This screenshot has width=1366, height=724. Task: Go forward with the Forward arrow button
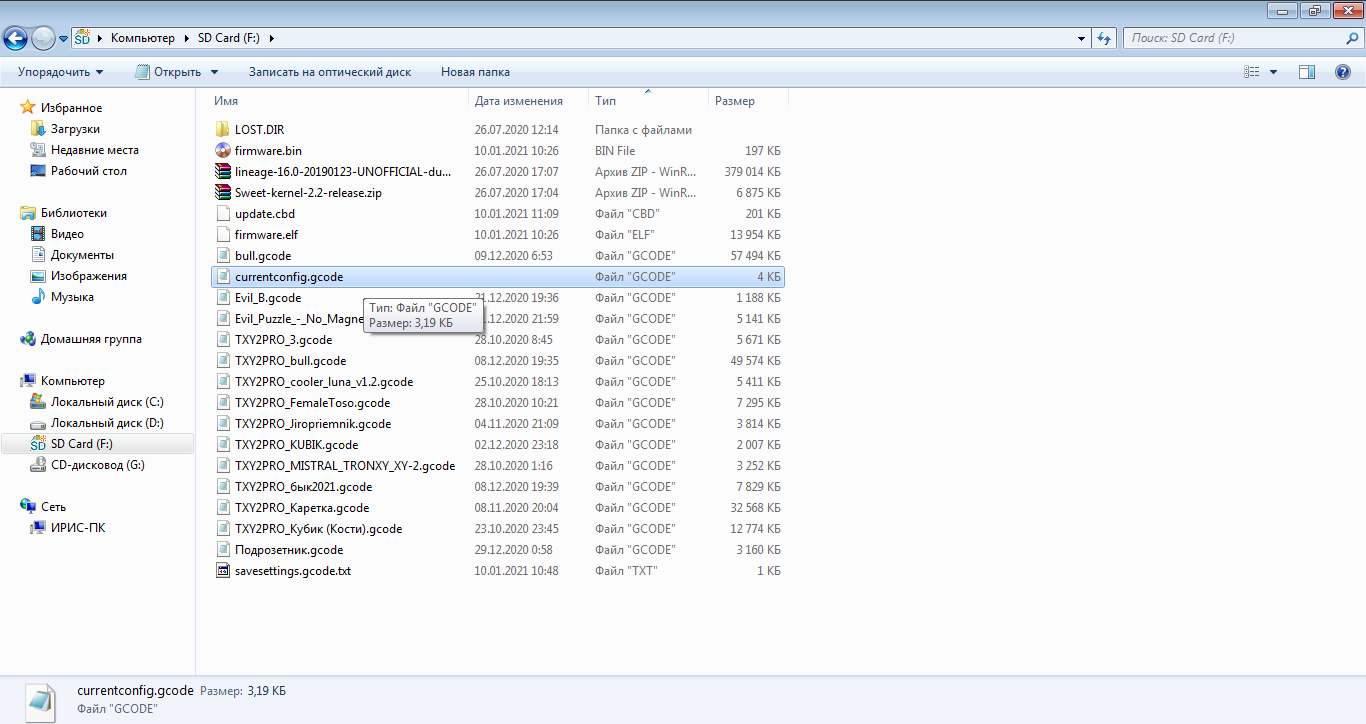tap(44, 38)
